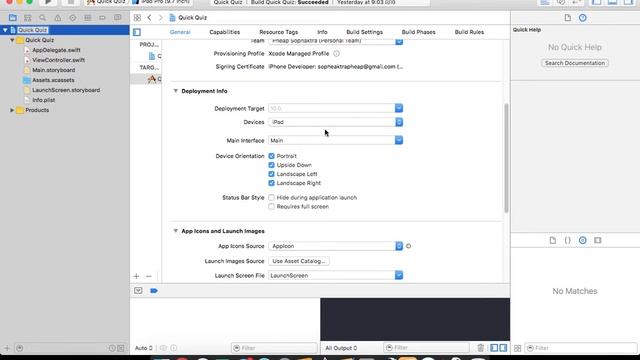
Task: Uncheck the Portrait orientation checkbox
Action: point(271,156)
